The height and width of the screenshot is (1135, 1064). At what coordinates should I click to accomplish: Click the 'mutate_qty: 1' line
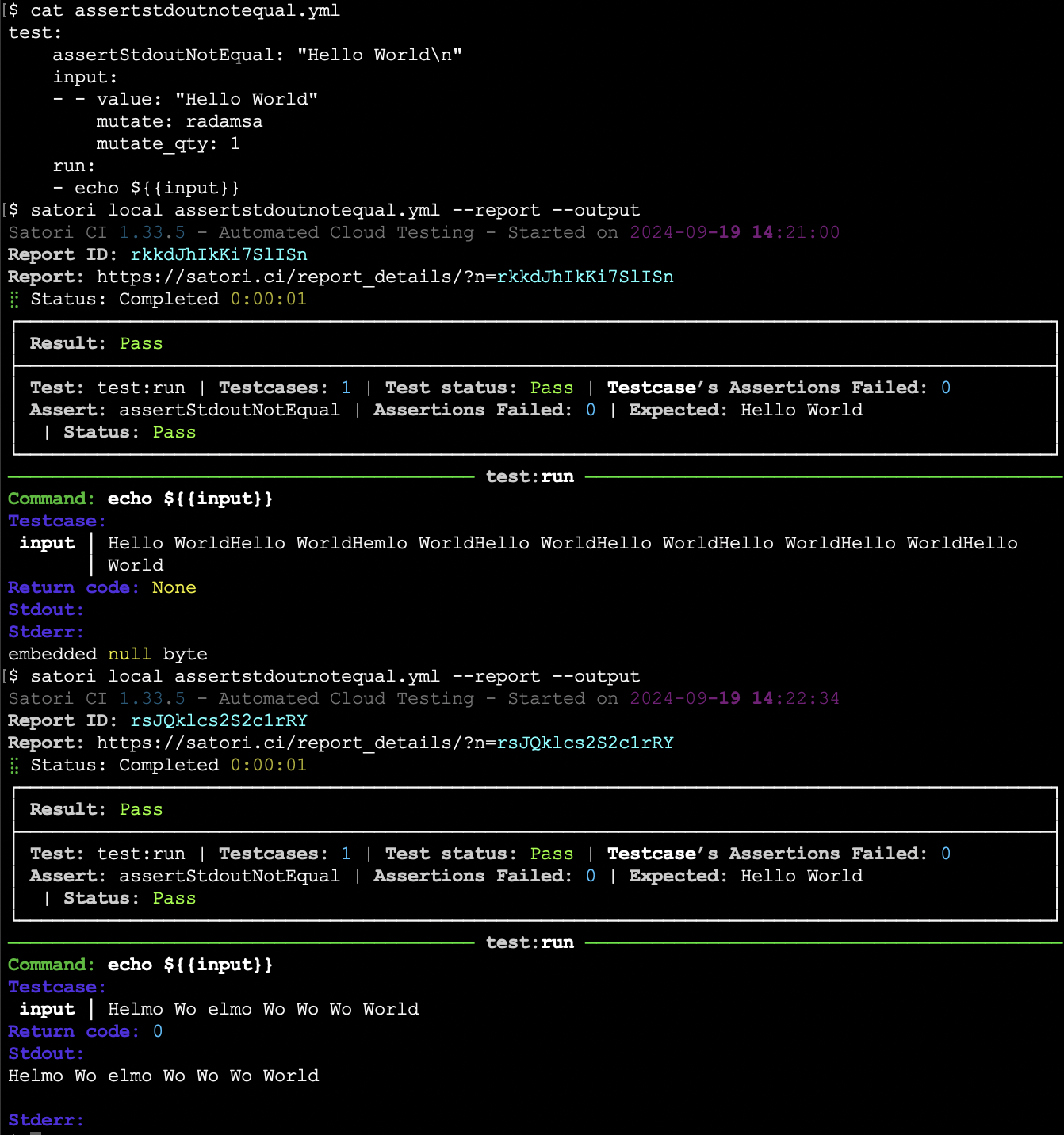tap(168, 143)
